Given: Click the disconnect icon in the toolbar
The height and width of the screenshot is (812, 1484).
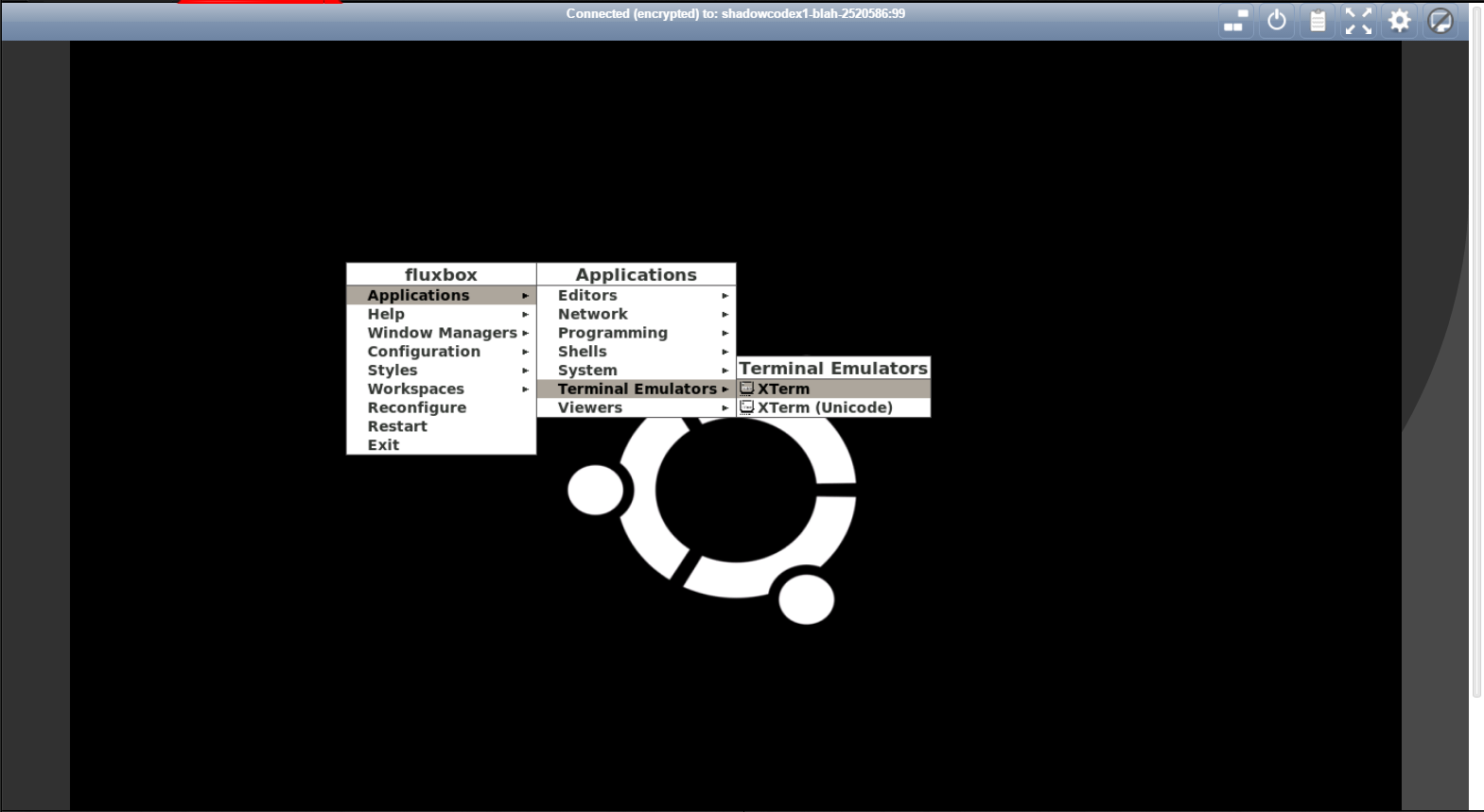Looking at the screenshot, I should [x=1440, y=21].
